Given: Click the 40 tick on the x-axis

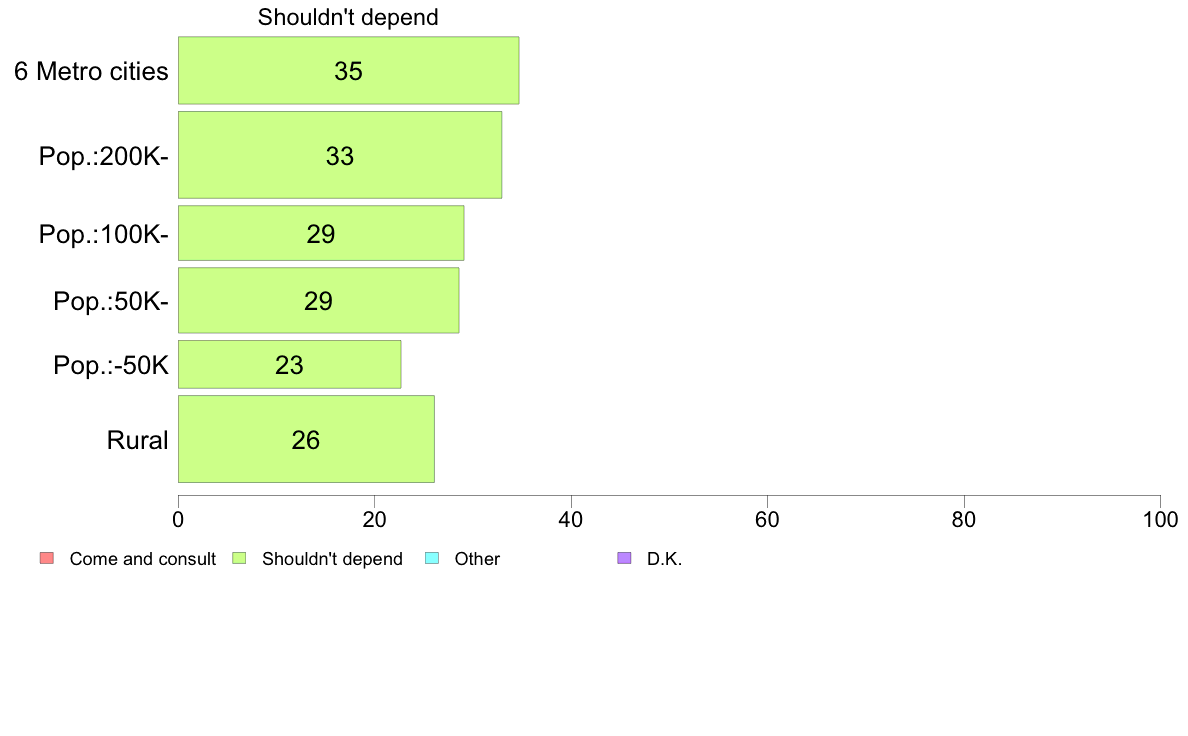Looking at the screenshot, I should pyautogui.click(x=571, y=519).
